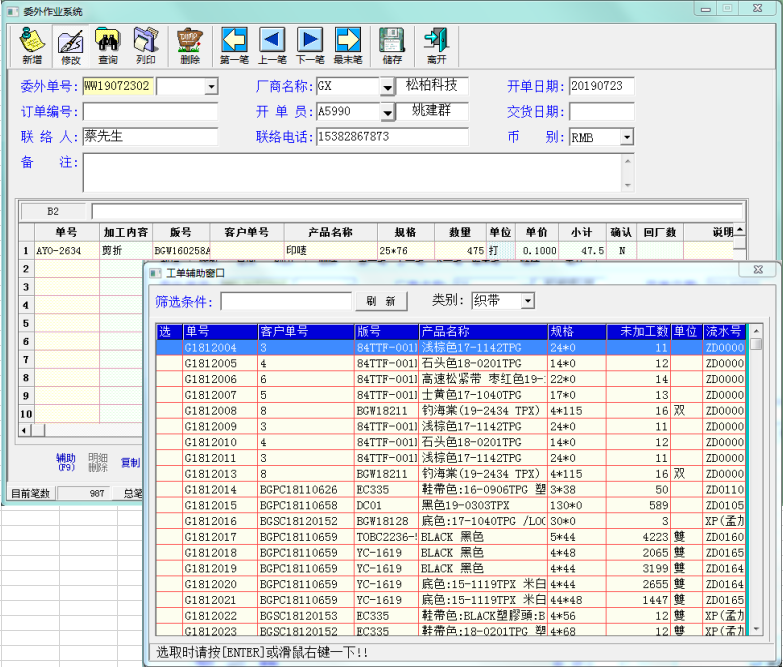
Task: Click the 订单编号 input field
Action: coord(150,111)
